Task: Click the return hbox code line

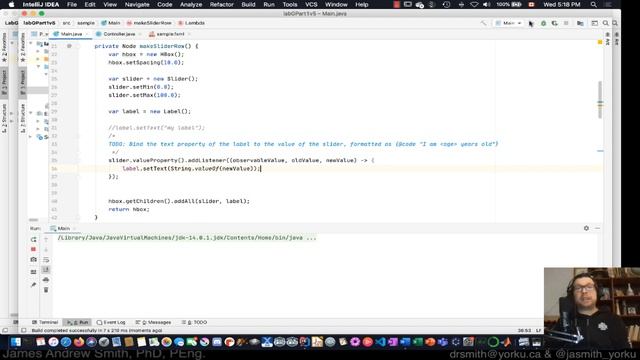Action: pyautogui.click(x=129, y=209)
